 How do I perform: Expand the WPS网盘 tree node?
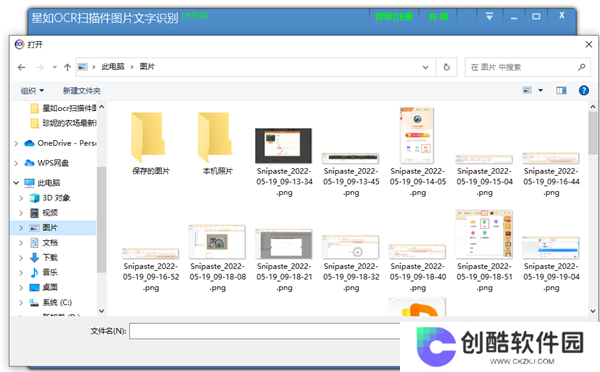[16, 163]
